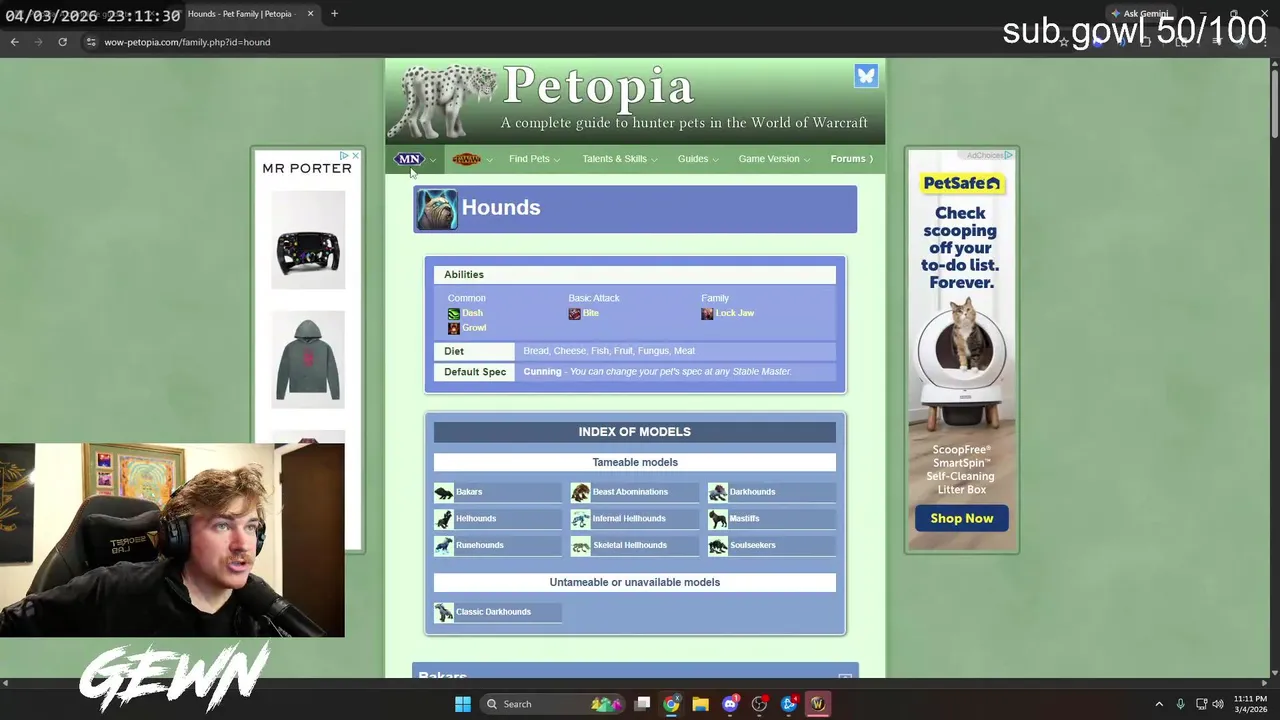Click the Lock Jaw ability icon

707,314
